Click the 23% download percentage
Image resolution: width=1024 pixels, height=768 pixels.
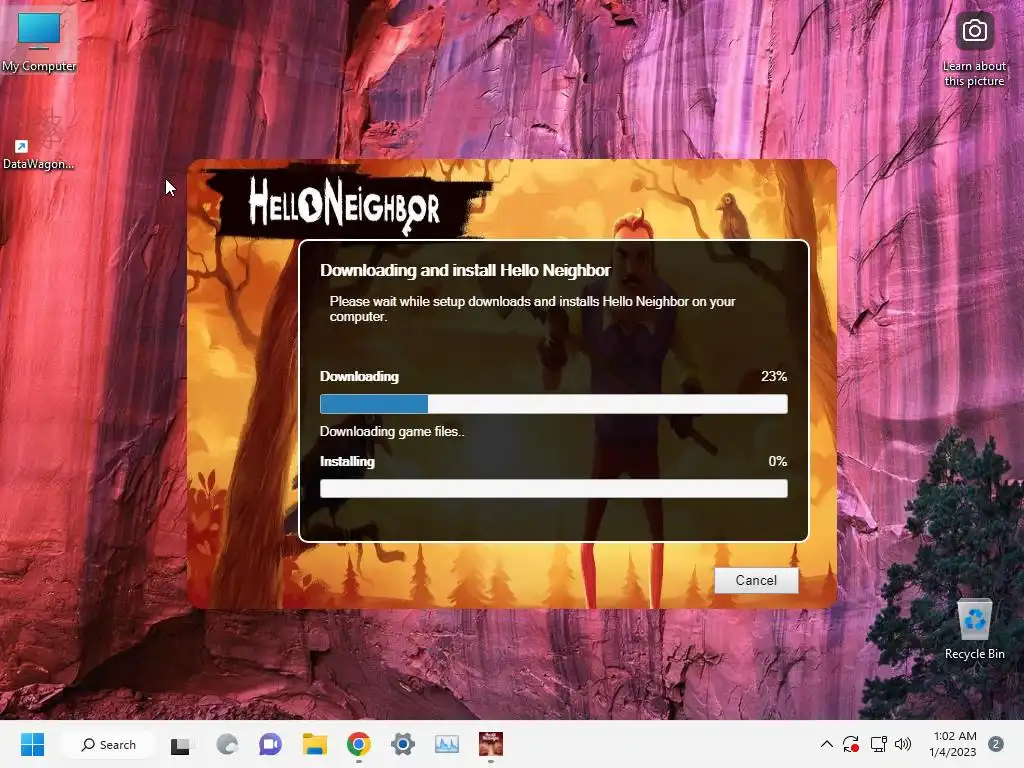click(x=774, y=376)
